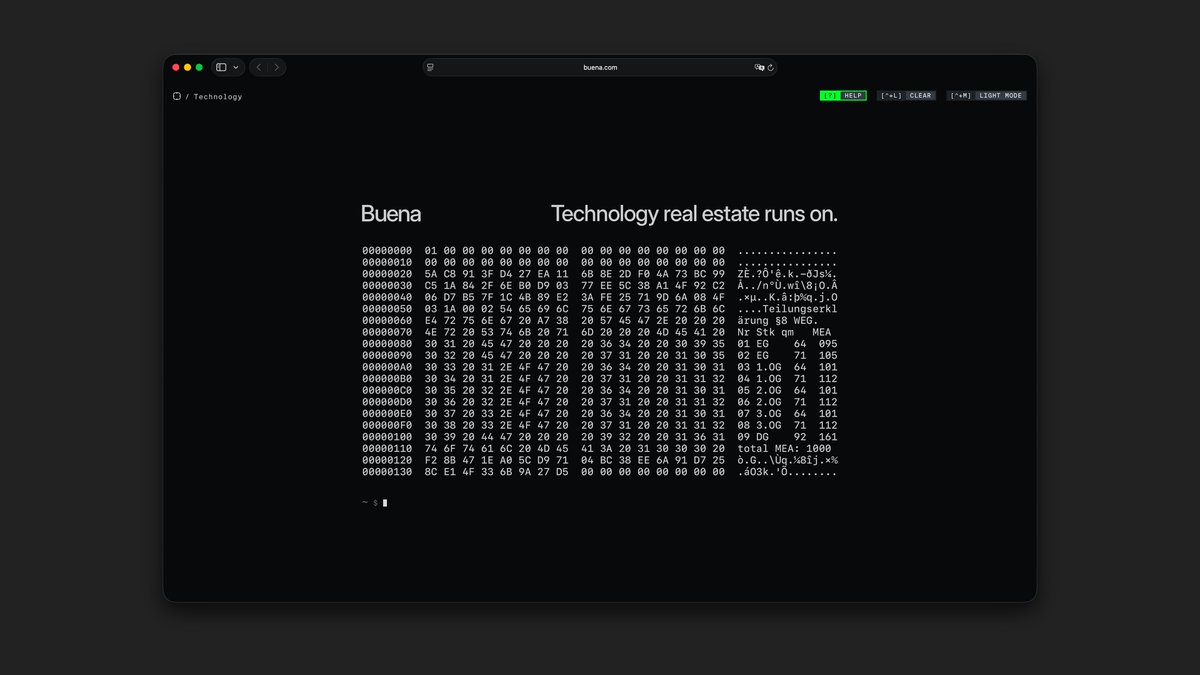Click the '....Teilungserkl' decoded text
The width and height of the screenshot is (1200, 675).
pyautogui.click(x=787, y=309)
